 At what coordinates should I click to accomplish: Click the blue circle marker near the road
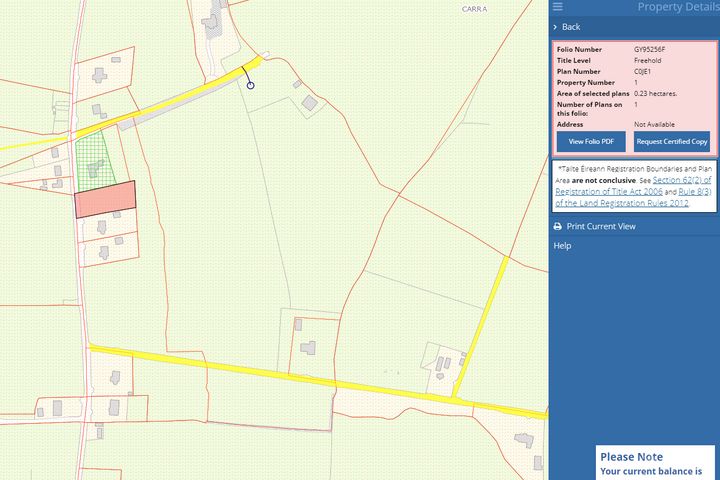[x=250, y=86]
